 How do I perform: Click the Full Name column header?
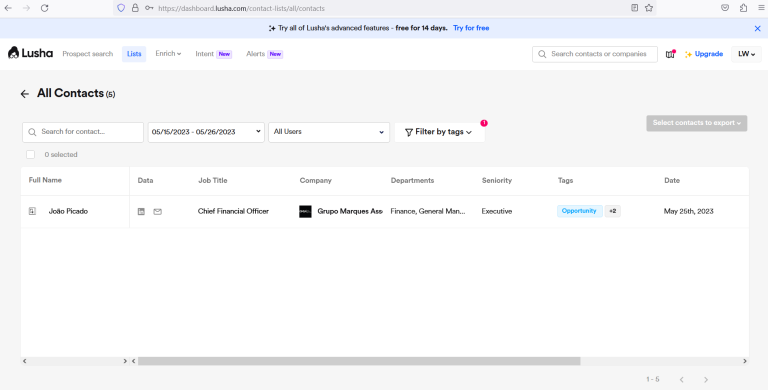coord(45,180)
